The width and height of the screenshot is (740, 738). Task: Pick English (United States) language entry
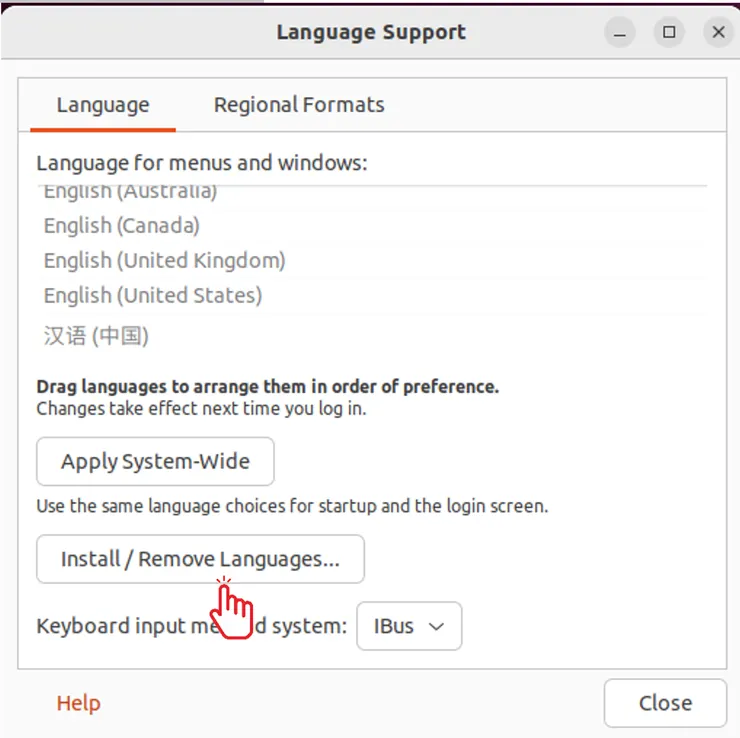click(x=153, y=296)
